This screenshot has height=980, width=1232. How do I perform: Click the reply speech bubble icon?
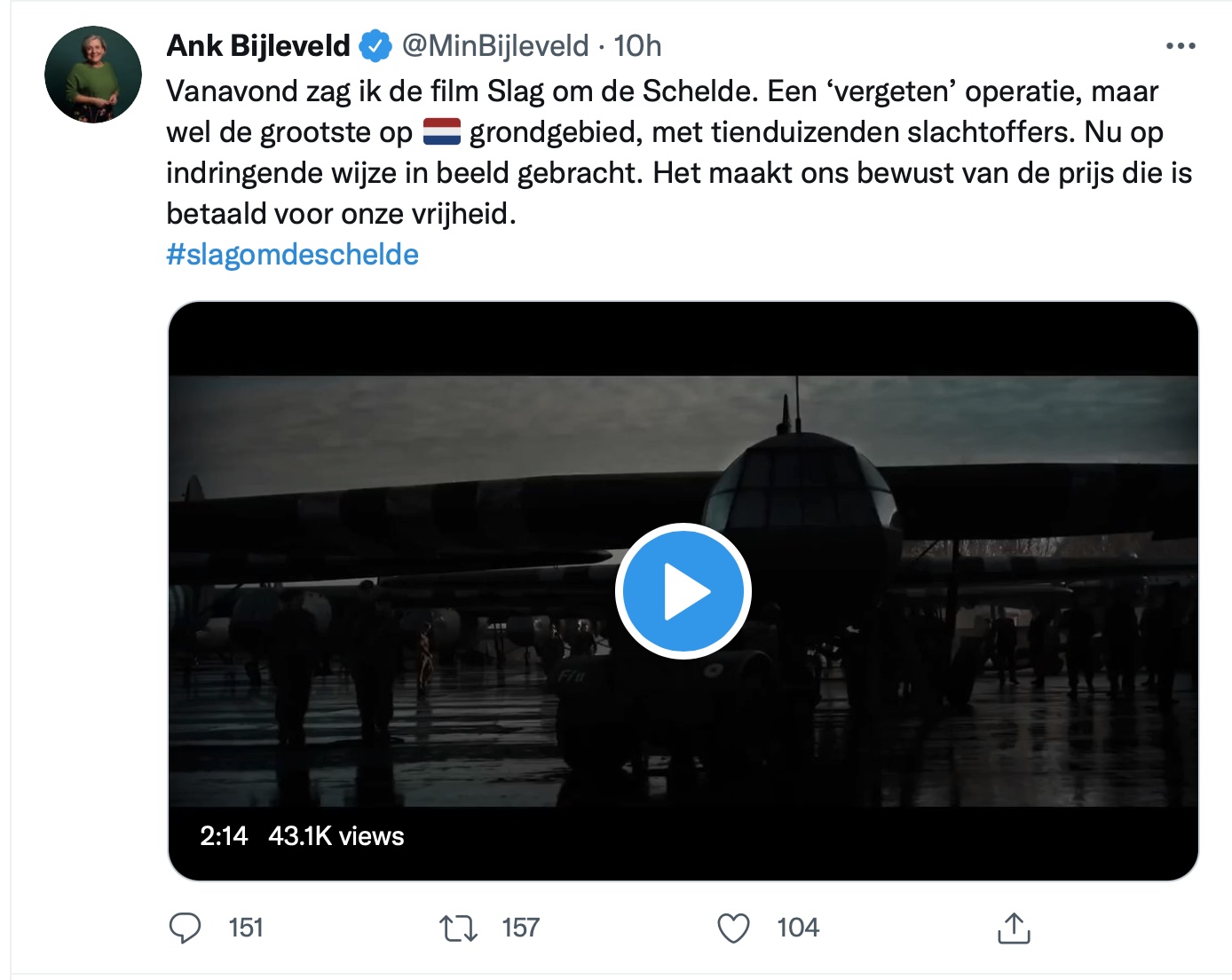pos(185,928)
